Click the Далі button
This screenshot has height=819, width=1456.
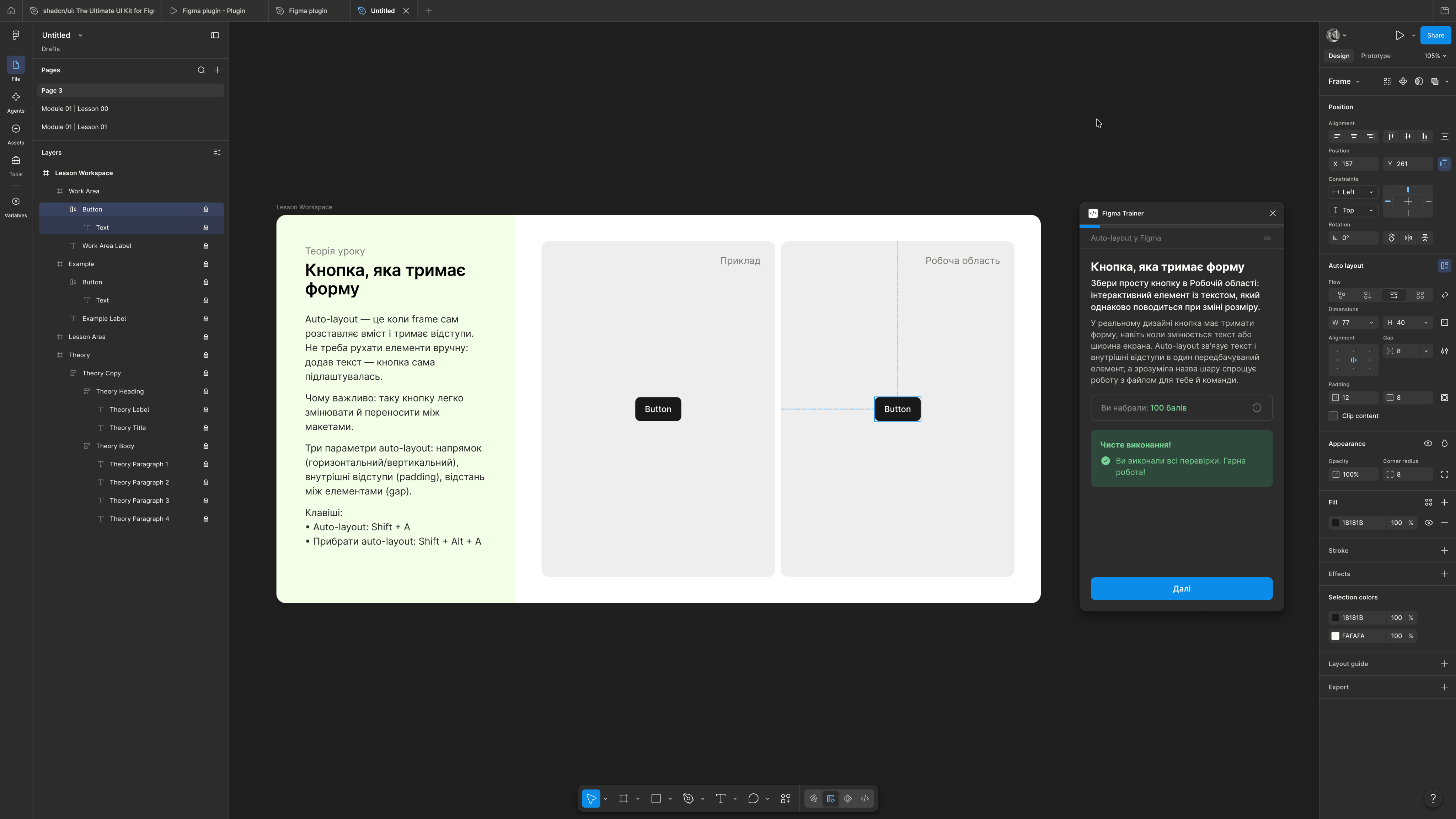coord(1181,588)
